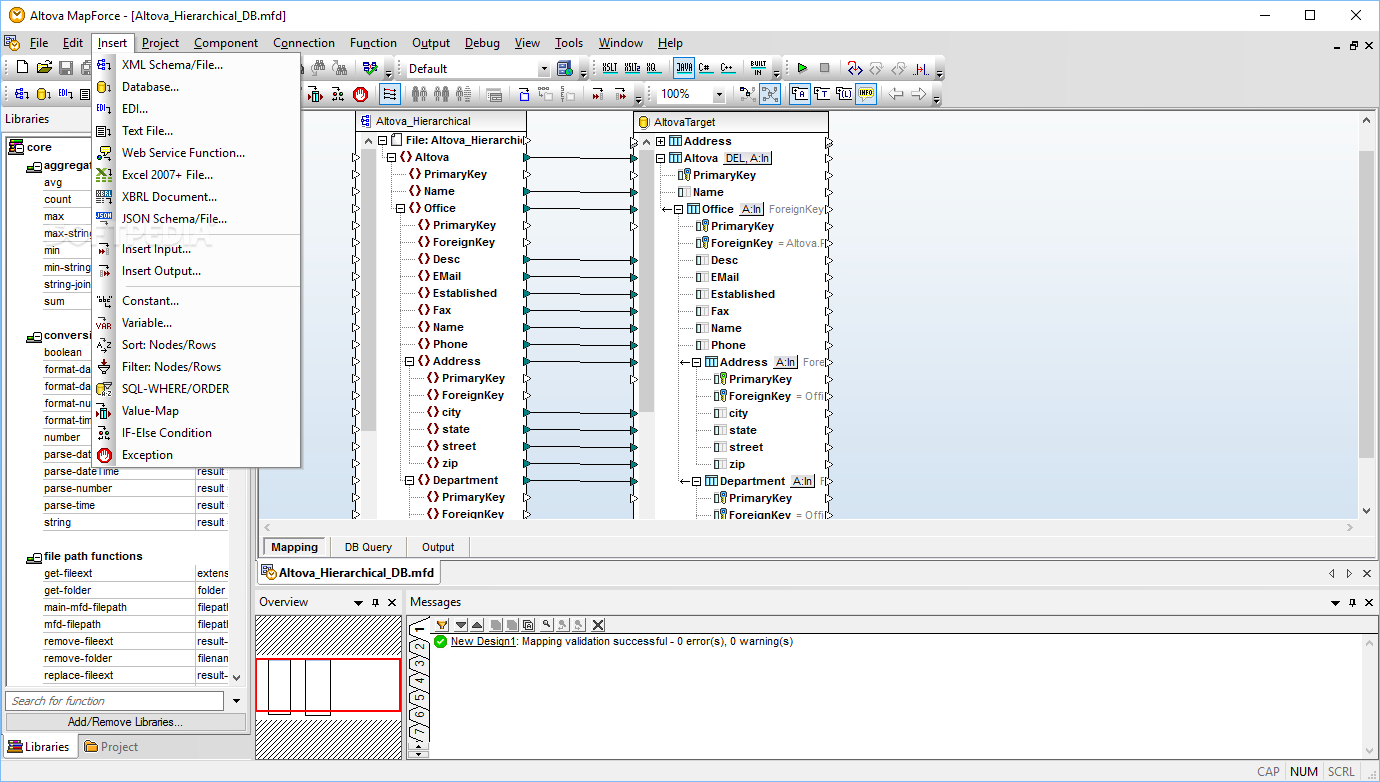Collapse the Office node in source
1380x782 pixels.
(x=400, y=208)
